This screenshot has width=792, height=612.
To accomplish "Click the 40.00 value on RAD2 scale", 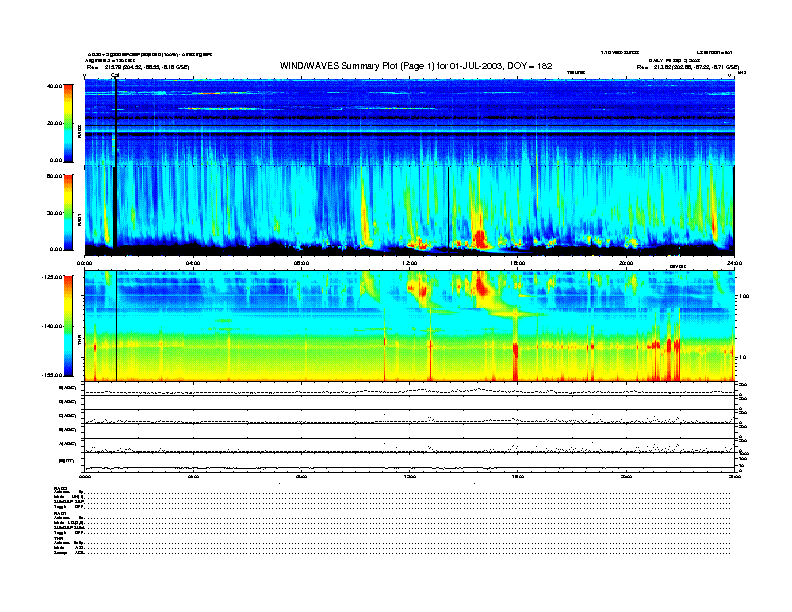I will 54,87.
